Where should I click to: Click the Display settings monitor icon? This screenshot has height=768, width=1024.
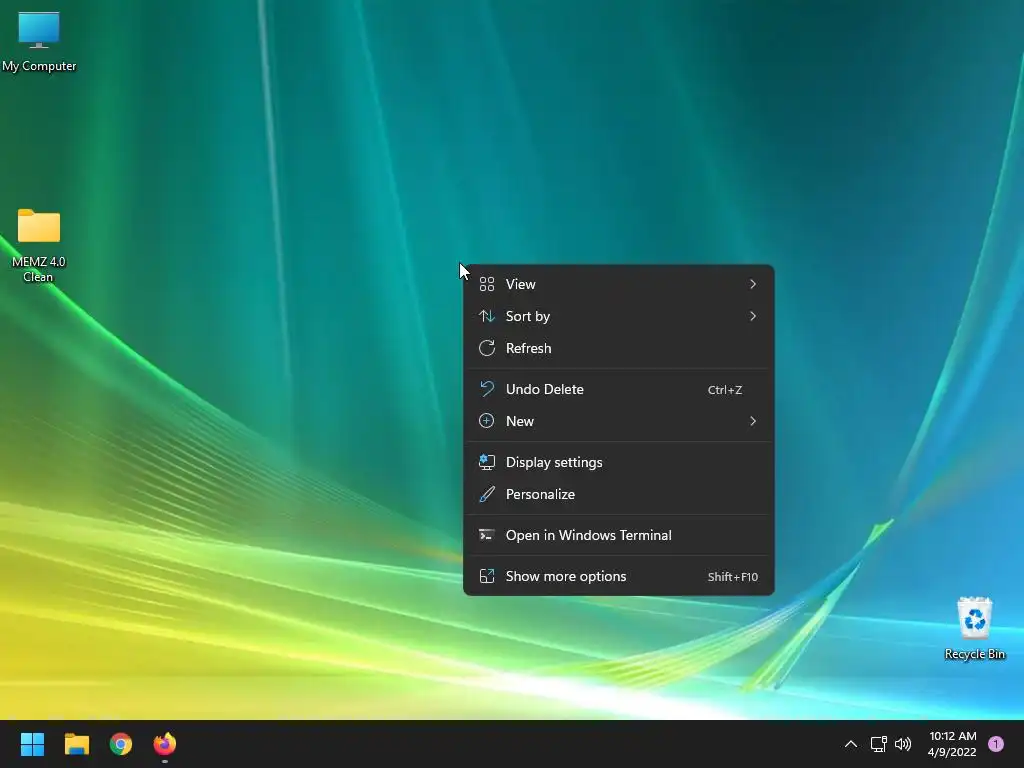487,462
